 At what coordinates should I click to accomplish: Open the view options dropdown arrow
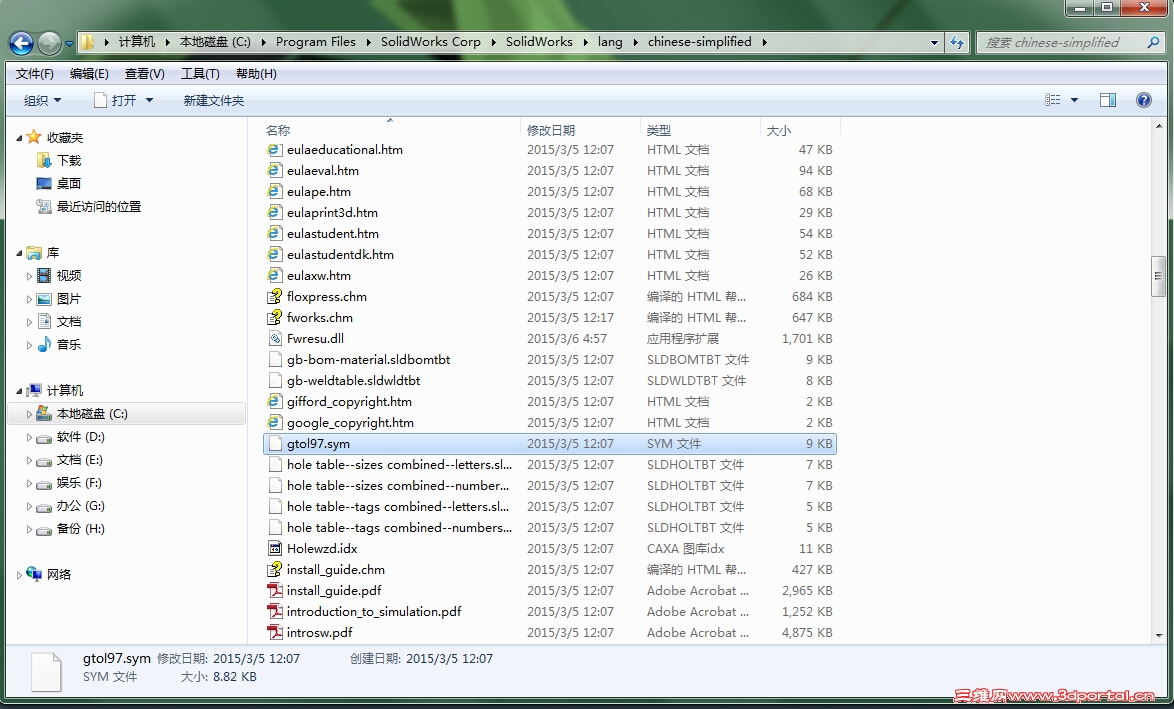click(x=1074, y=100)
